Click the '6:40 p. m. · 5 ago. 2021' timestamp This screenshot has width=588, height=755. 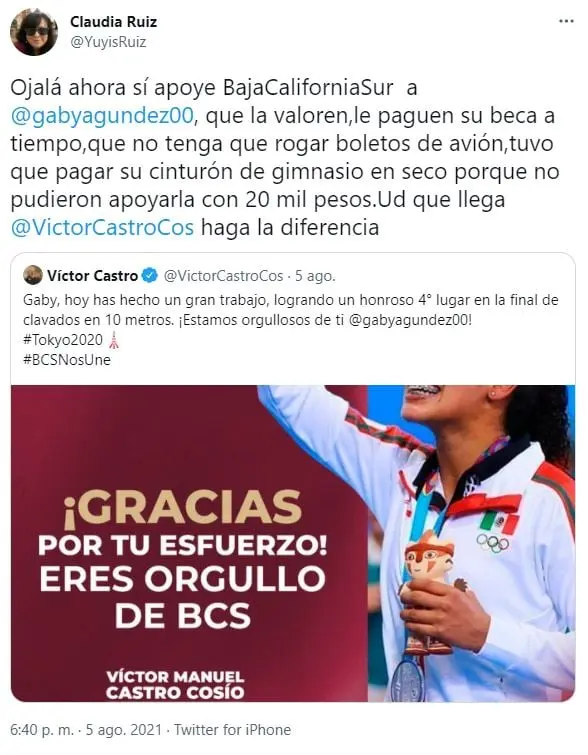[86, 729]
